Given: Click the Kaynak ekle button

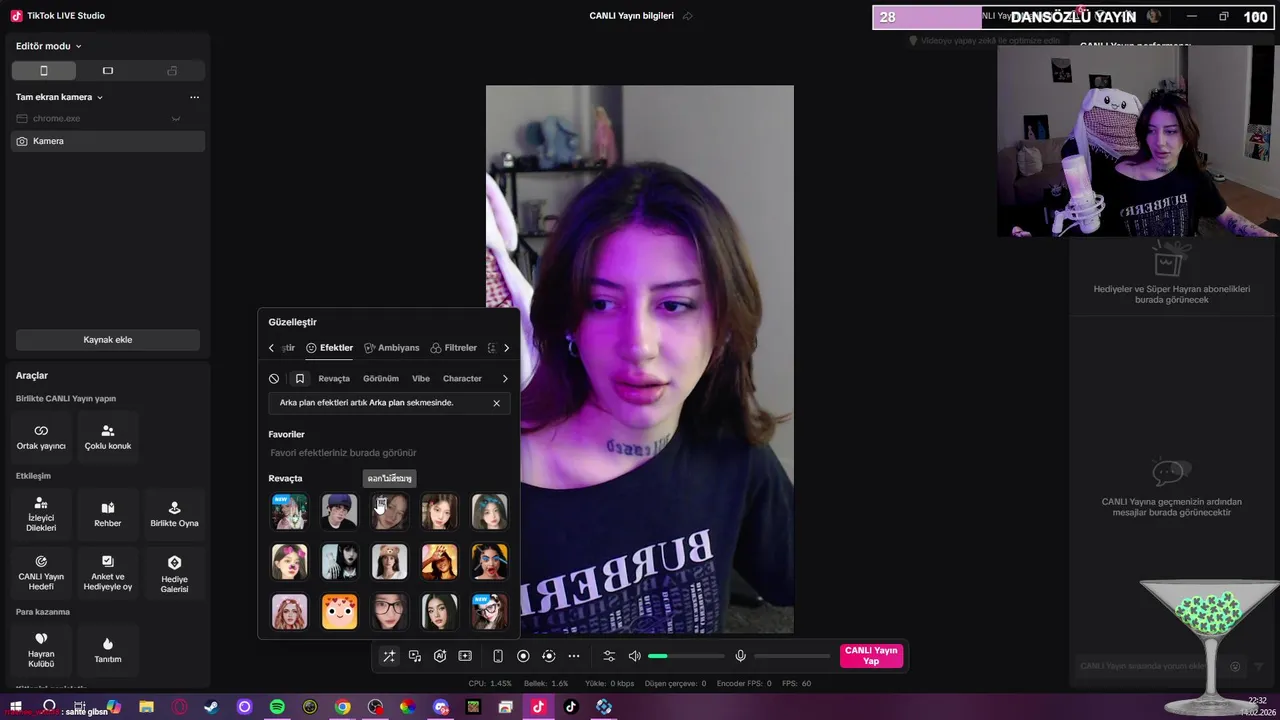Looking at the screenshot, I should tap(108, 340).
